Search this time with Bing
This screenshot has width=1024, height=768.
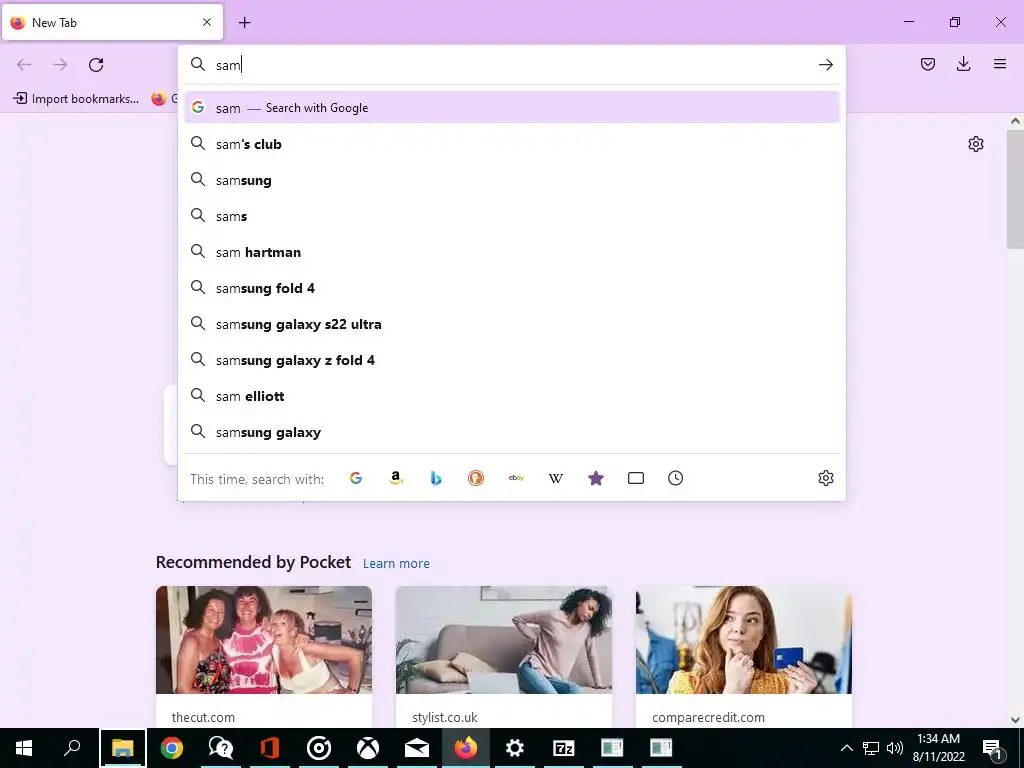(x=436, y=478)
